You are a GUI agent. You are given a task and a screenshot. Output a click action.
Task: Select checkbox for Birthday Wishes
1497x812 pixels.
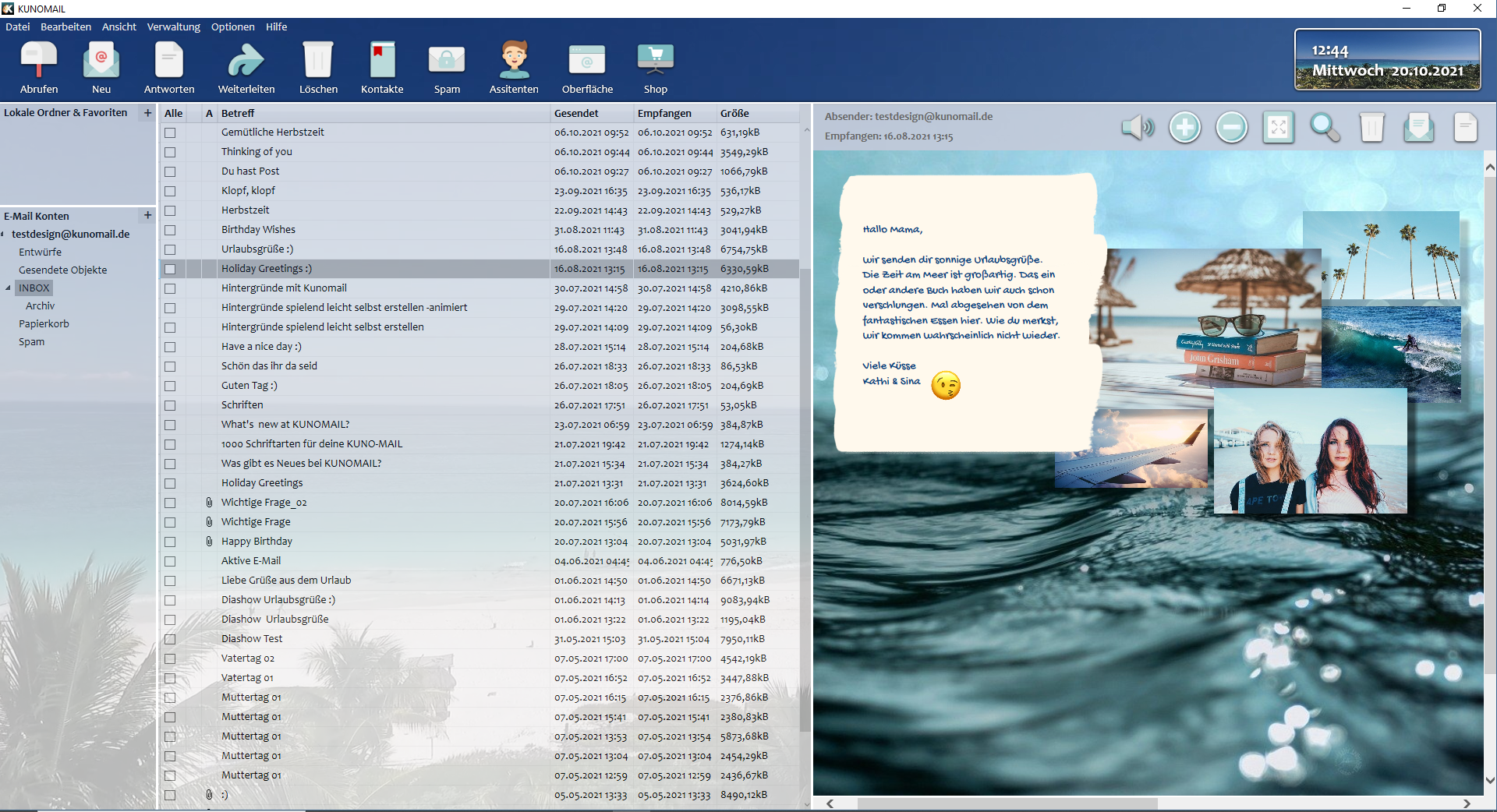(x=170, y=230)
